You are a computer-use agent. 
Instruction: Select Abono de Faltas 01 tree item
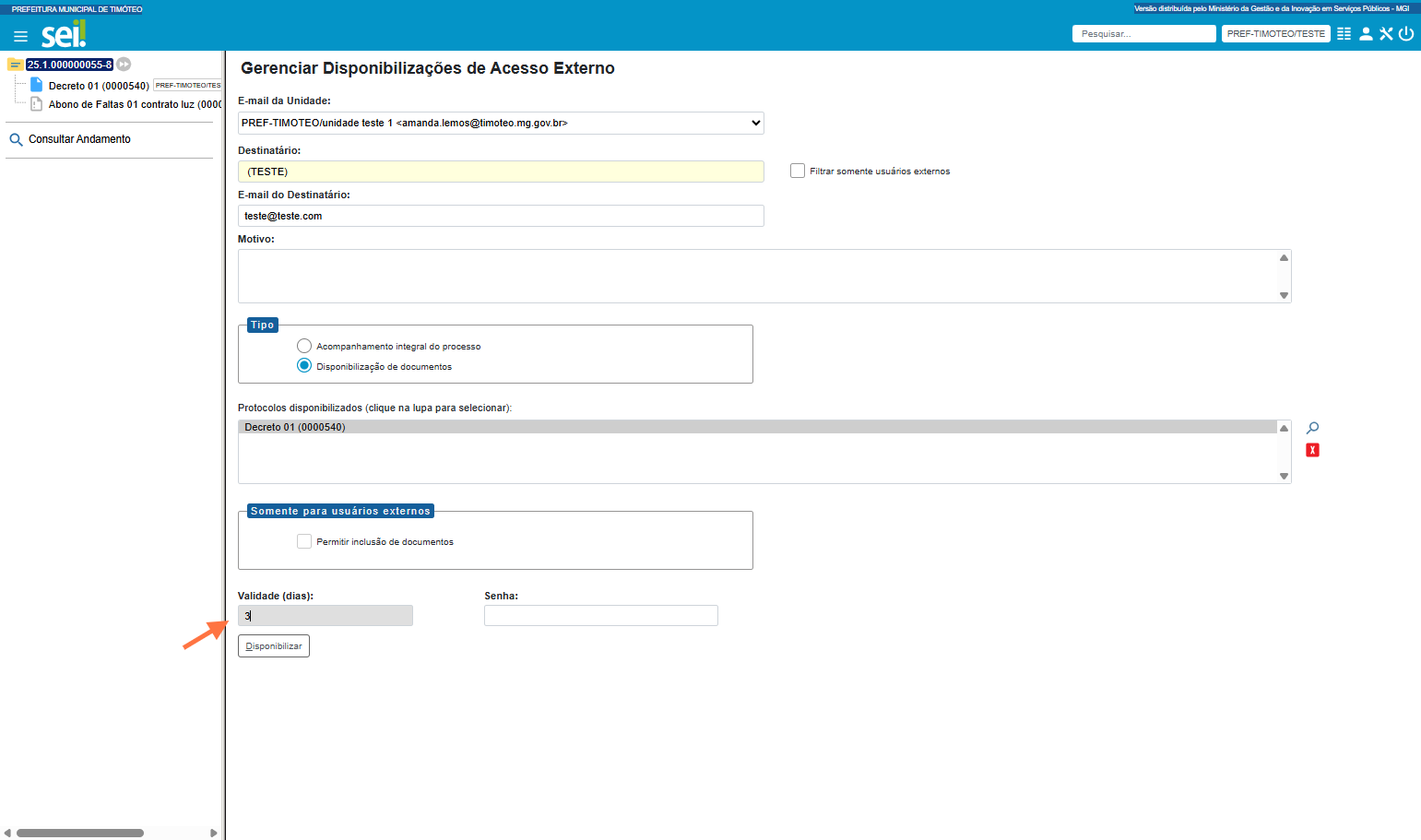click(135, 104)
